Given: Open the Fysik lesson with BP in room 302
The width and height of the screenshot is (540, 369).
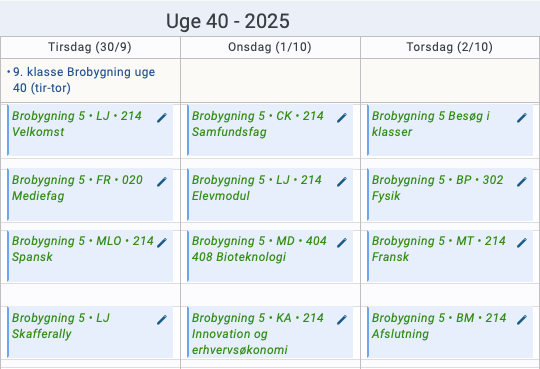Looking at the screenshot, I should pos(450,194).
